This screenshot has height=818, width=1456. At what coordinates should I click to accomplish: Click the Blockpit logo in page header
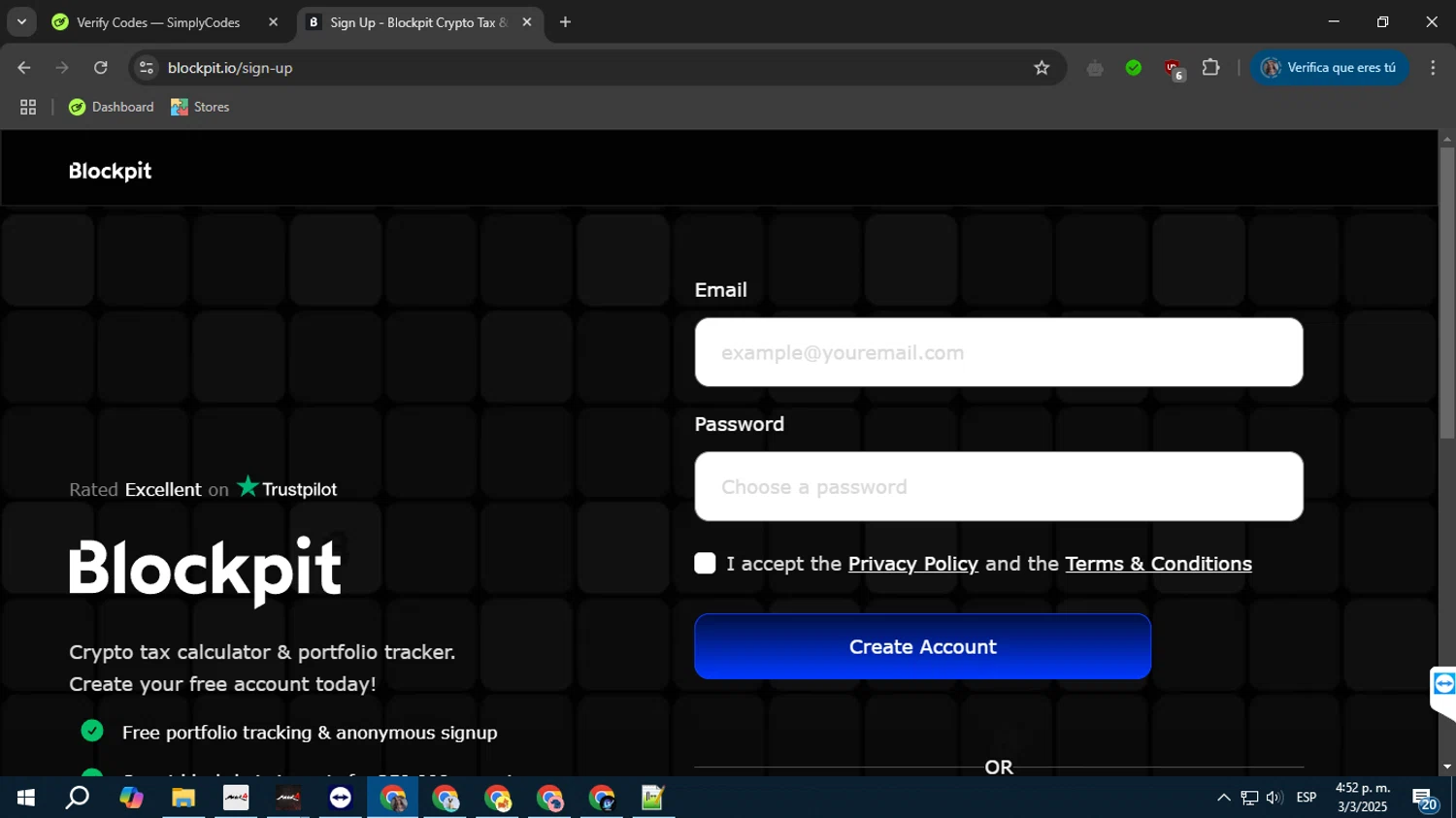(110, 171)
